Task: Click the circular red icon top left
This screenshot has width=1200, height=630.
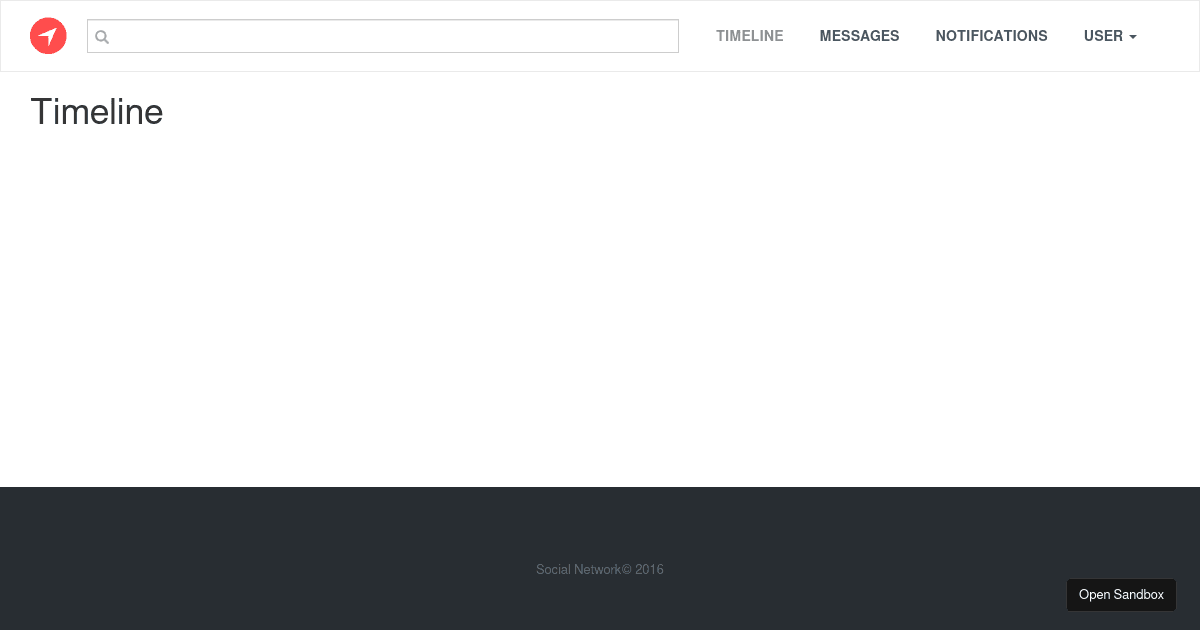Action: pos(48,36)
